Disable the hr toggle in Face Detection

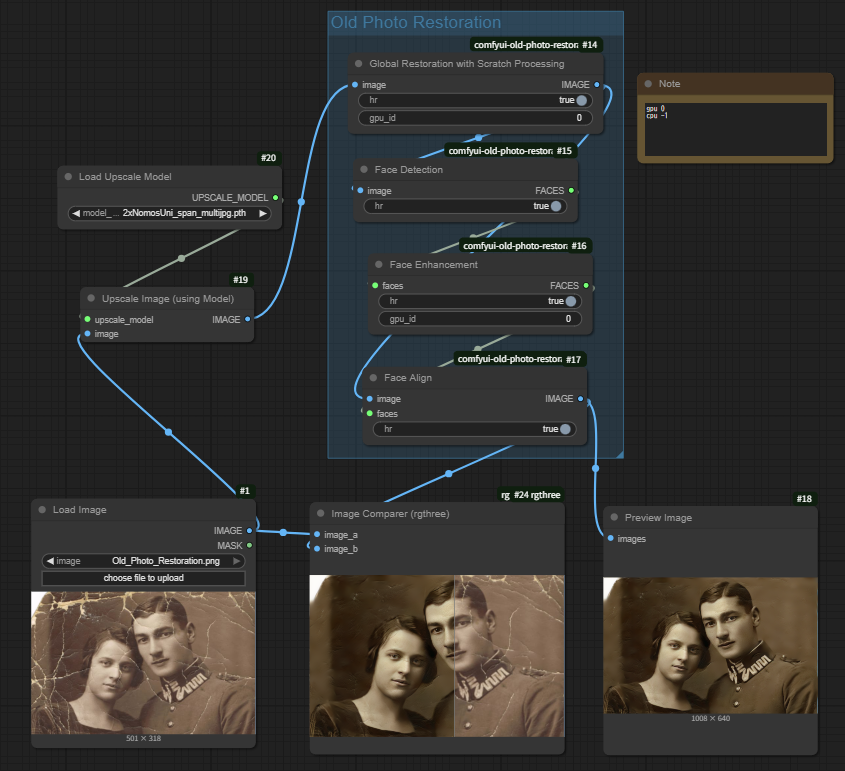coord(556,206)
